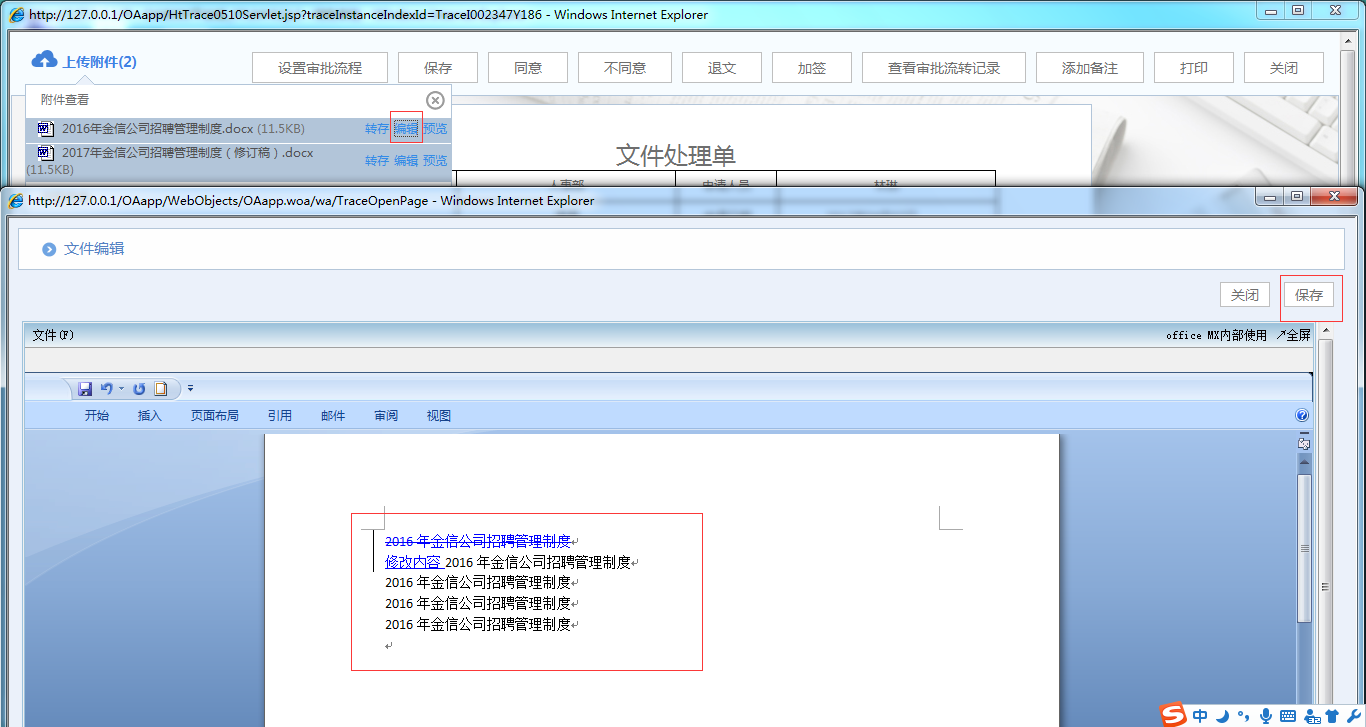This screenshot has width=1366, height=727.
Task: Switch to the 引用 ribbon tab
Action: 280,416
